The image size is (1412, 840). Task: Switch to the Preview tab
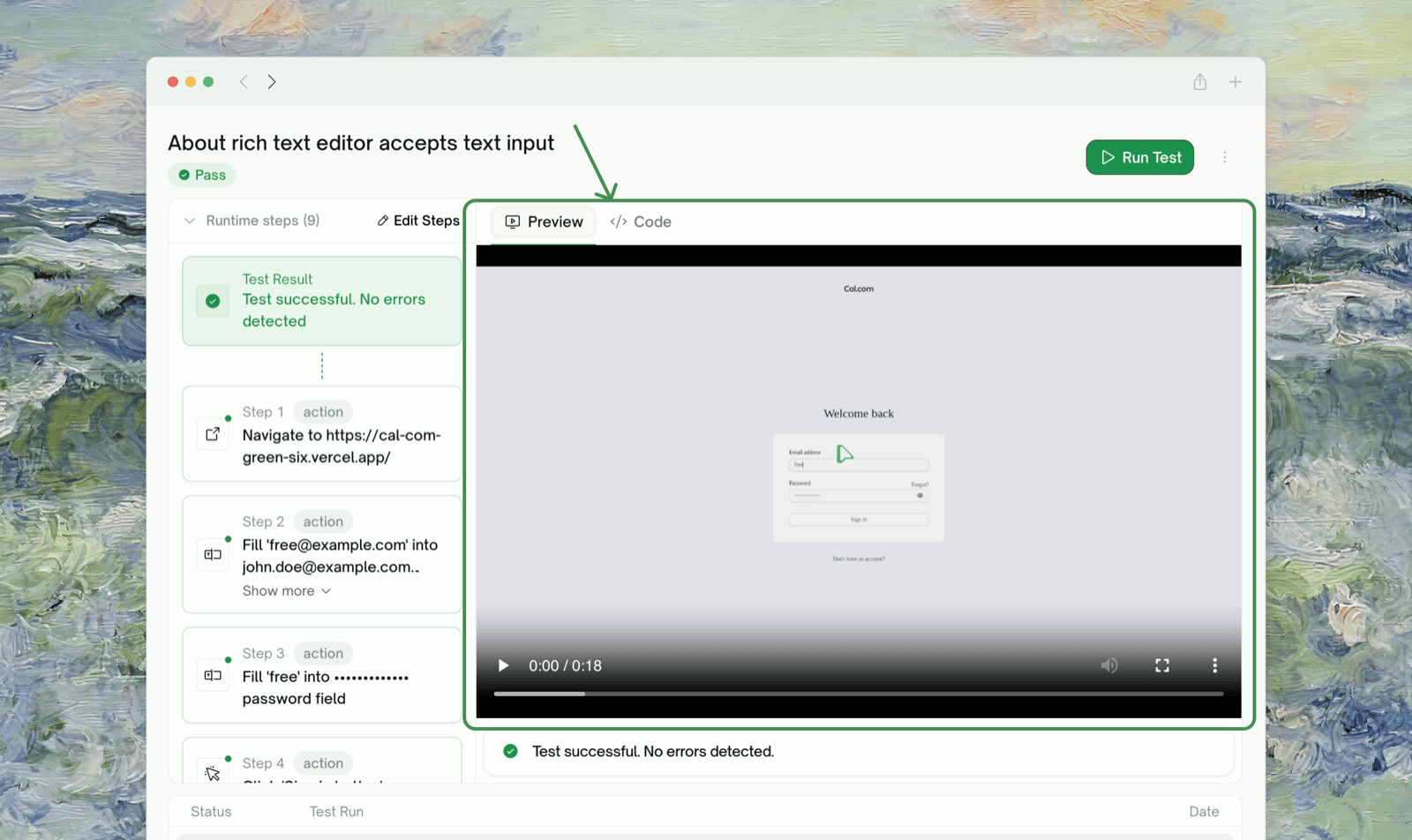tap(544, 221)
